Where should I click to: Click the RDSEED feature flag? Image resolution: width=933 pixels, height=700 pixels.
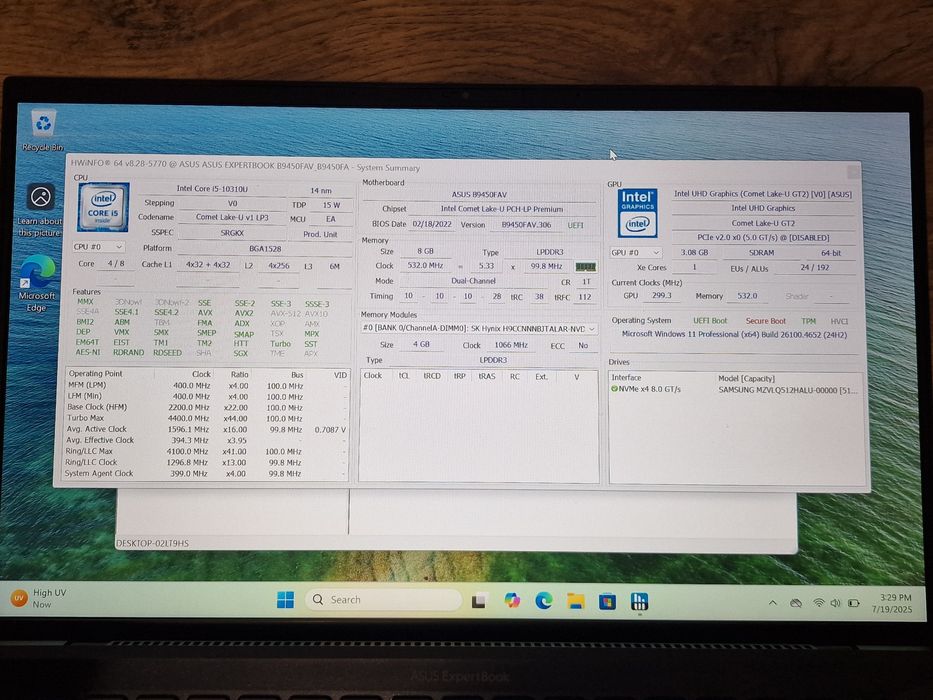pos(167,352)
